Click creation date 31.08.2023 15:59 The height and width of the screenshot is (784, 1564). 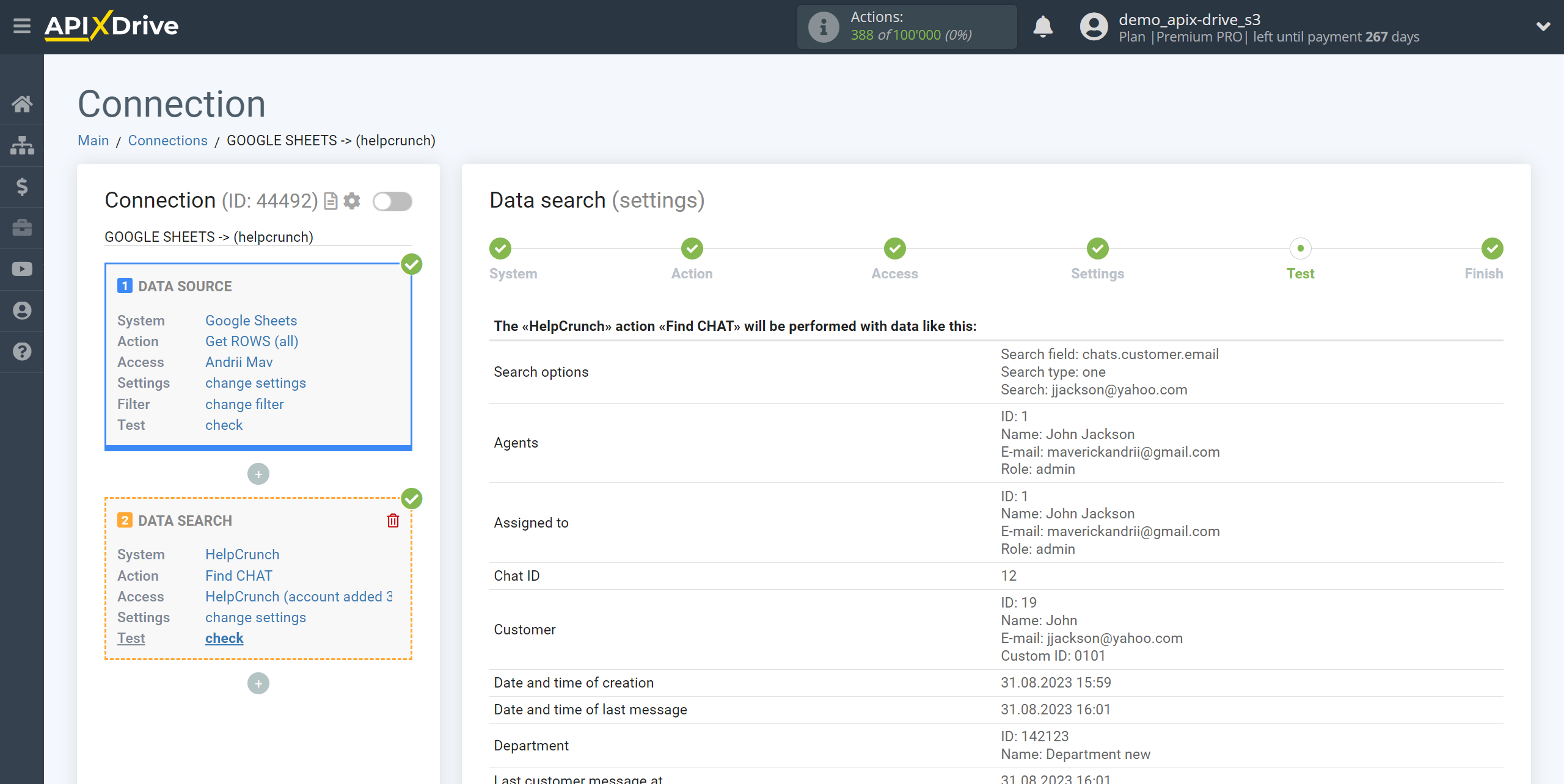pyautogui.click(x=1056, y=683)
